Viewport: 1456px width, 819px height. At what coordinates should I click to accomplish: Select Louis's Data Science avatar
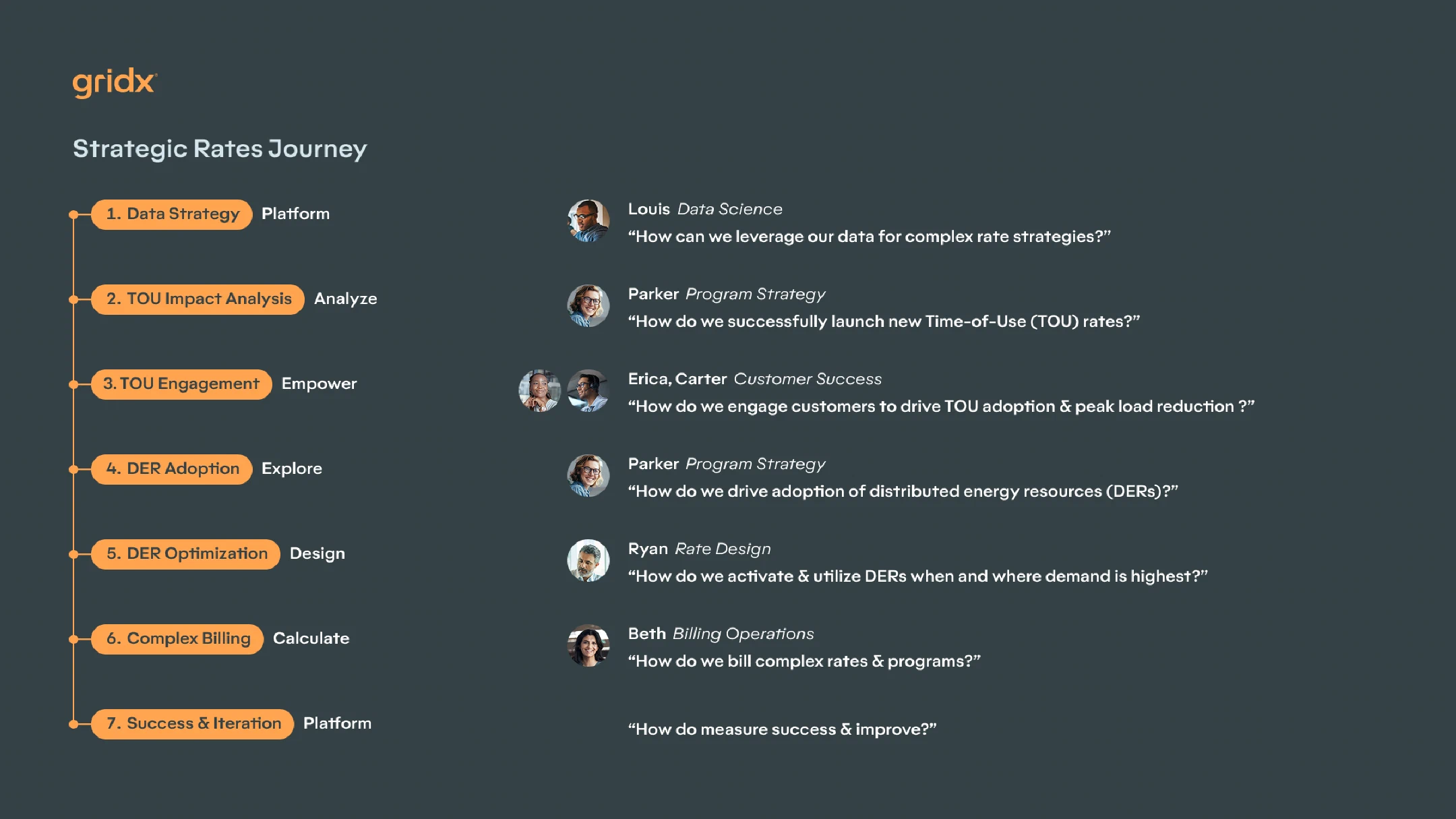[588, 221]
